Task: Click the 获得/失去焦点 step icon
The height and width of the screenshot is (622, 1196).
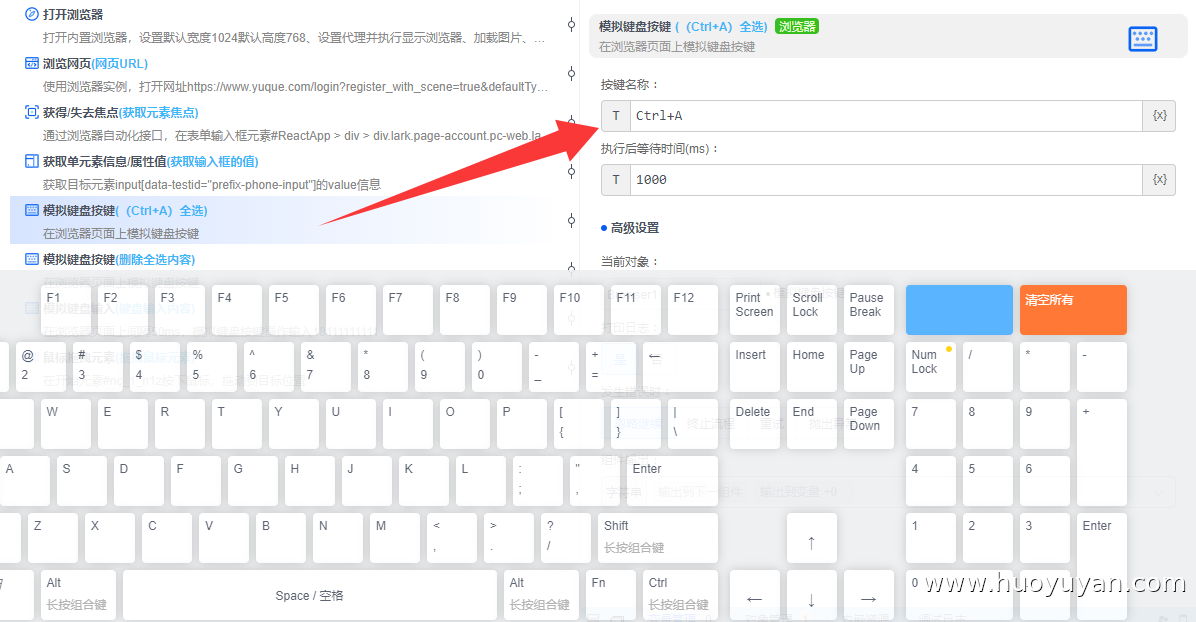Action: click(32, 112)
